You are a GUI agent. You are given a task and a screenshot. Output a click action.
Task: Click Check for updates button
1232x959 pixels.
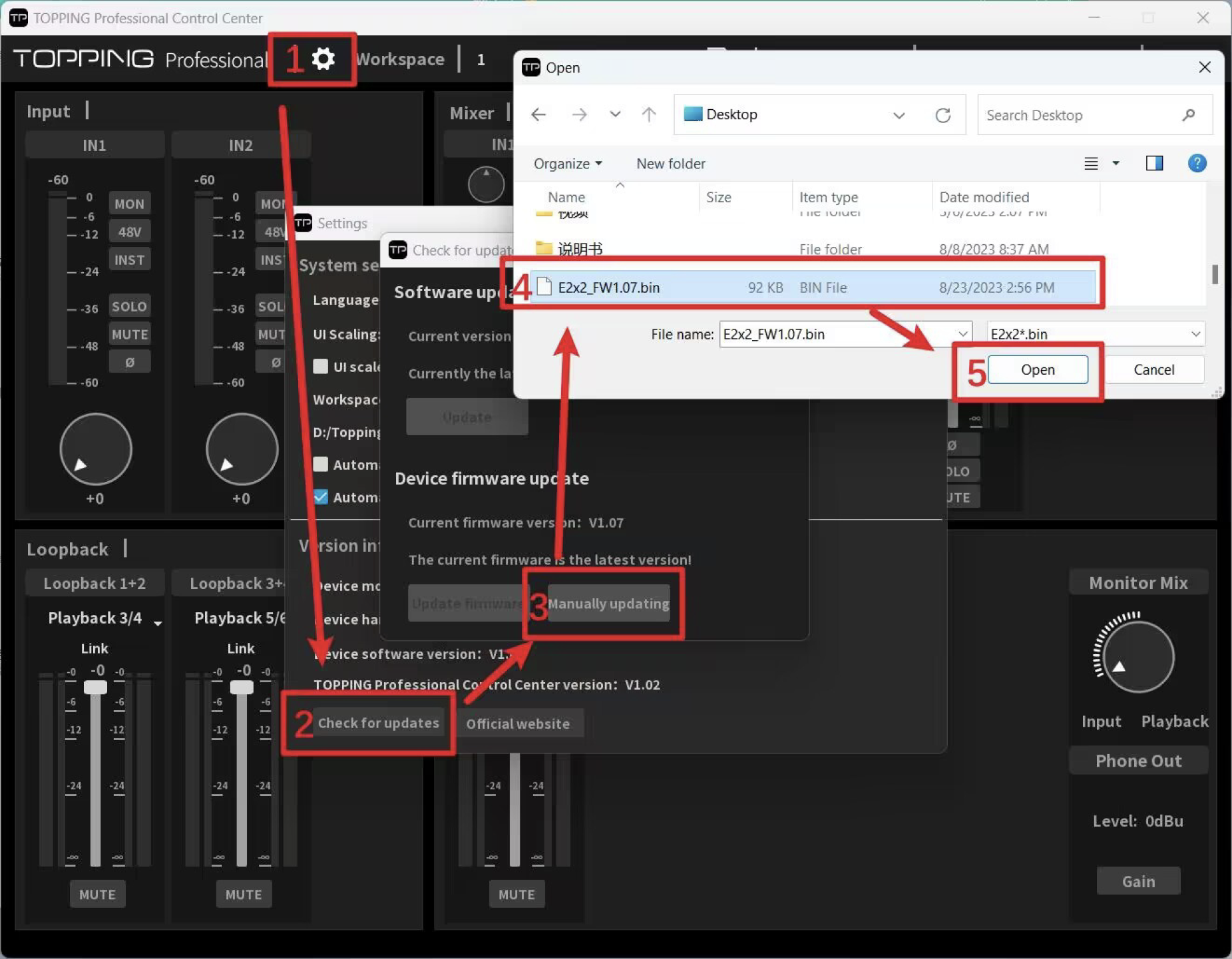pos(378,723)
